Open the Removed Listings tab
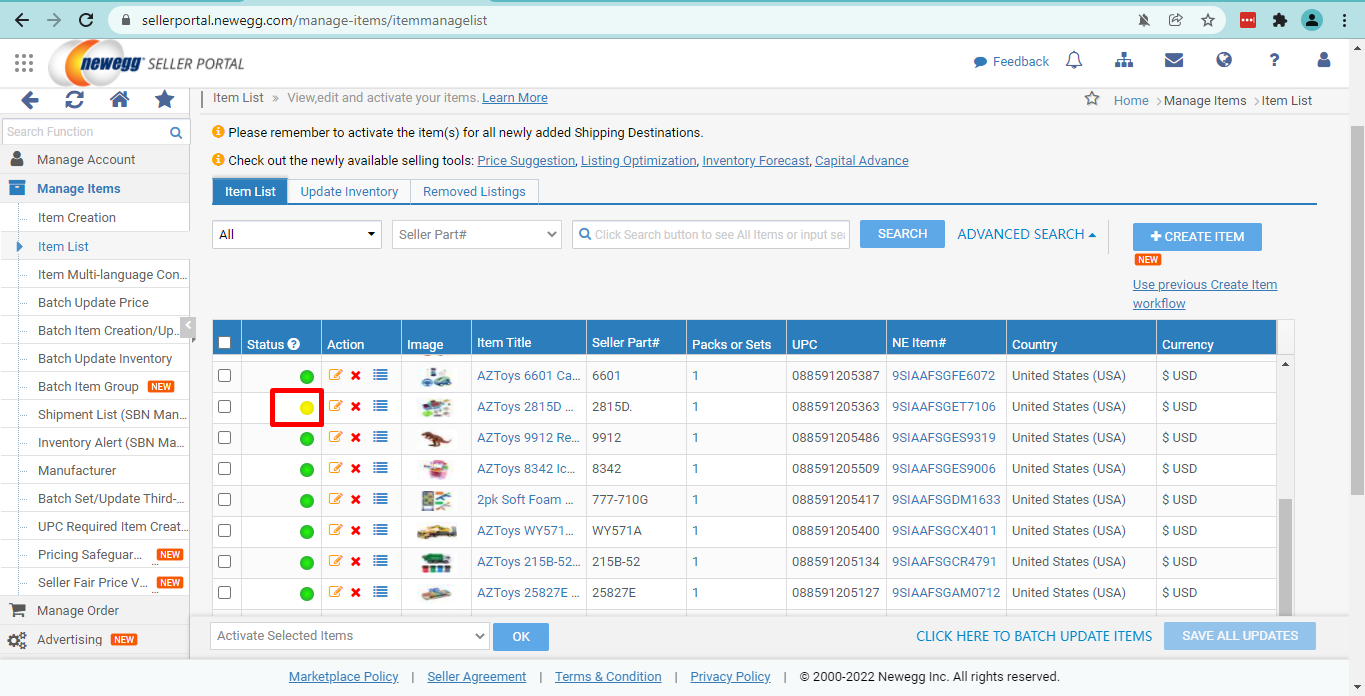 click(x=474, y=192)
